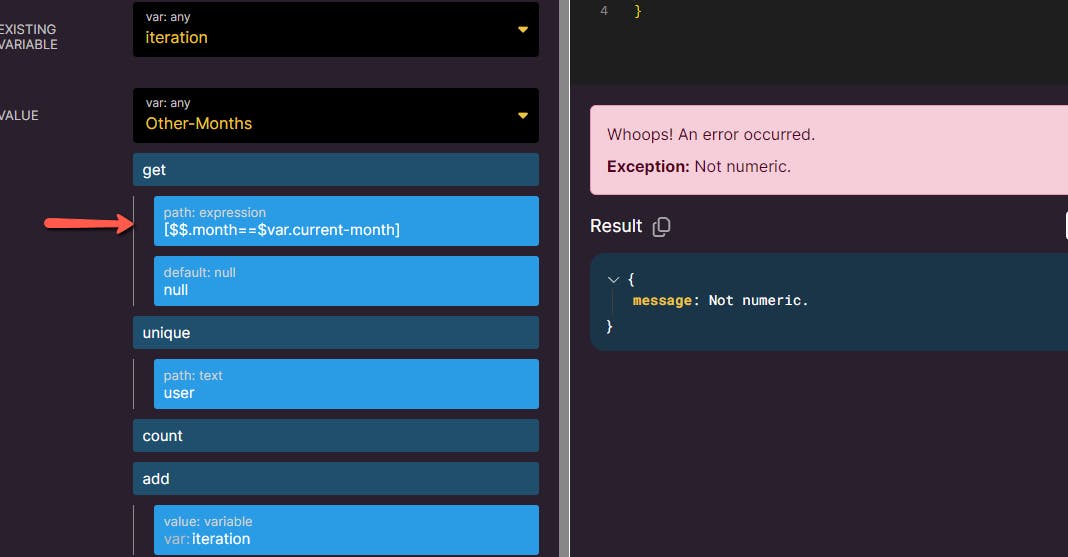The image size is (1068, 557).
Task: Select the get filter header
Action: tap(336, 170)
